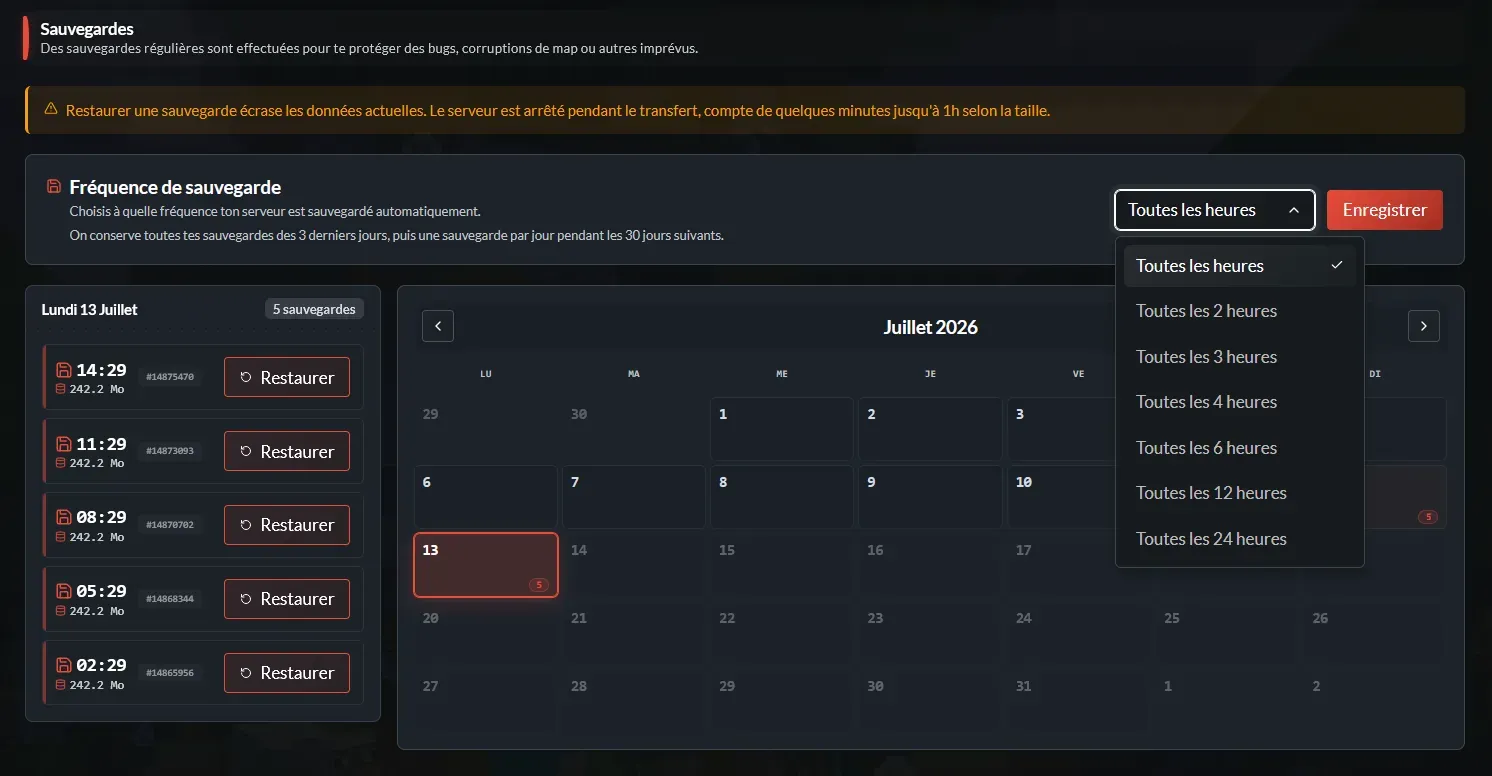Image resolution: width=1492 pixels, height=776 pixels.
Task: Click the warning triangle icon in alert banner
Action: 51,109
